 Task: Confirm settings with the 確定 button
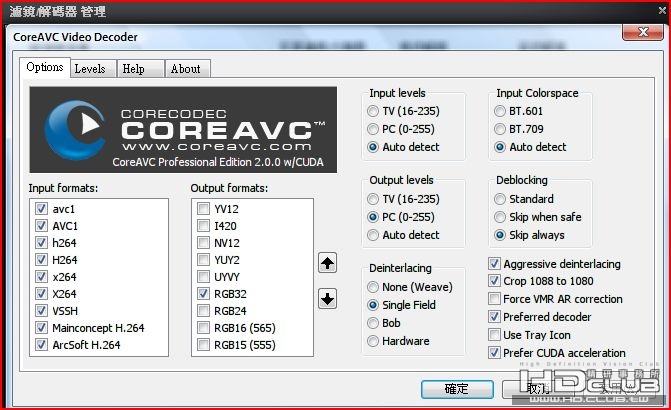[457, 389]
